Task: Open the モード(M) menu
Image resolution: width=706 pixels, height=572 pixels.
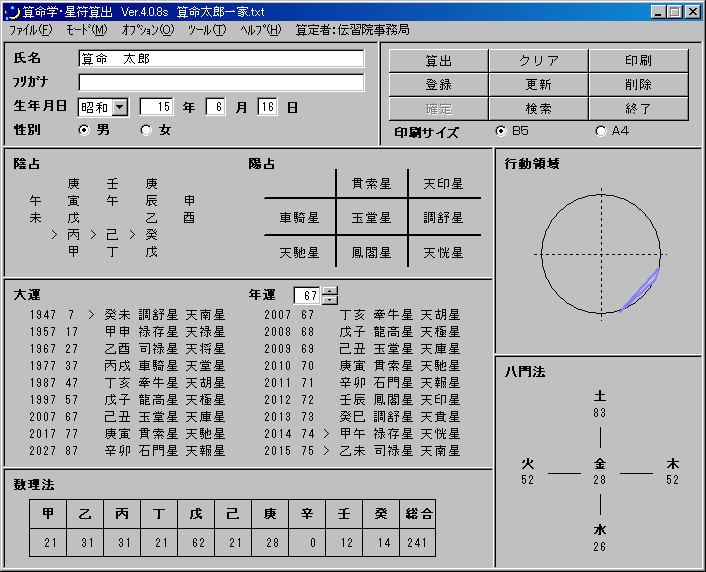Action: click(86, 30)
